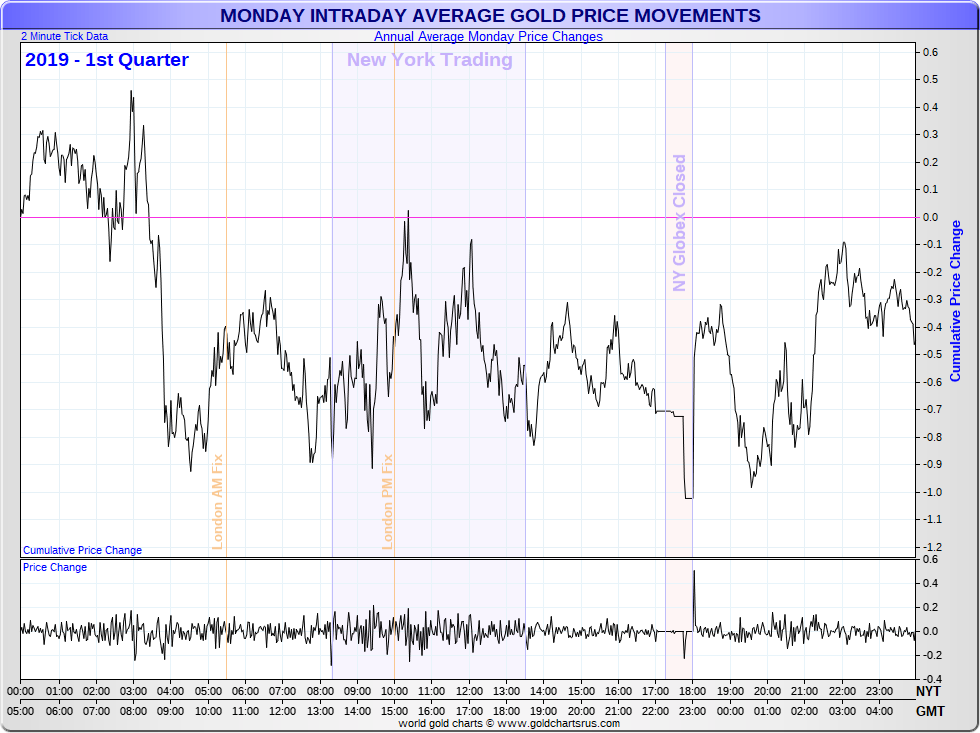This screenshot has width=980, height=733.
Task: Click the 18:00 NYT time tick
Action: 692,692
